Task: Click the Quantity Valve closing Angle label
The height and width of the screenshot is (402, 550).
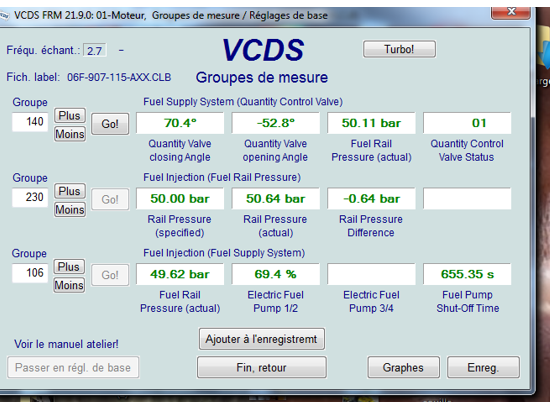Action: click(x=180, y=150)
